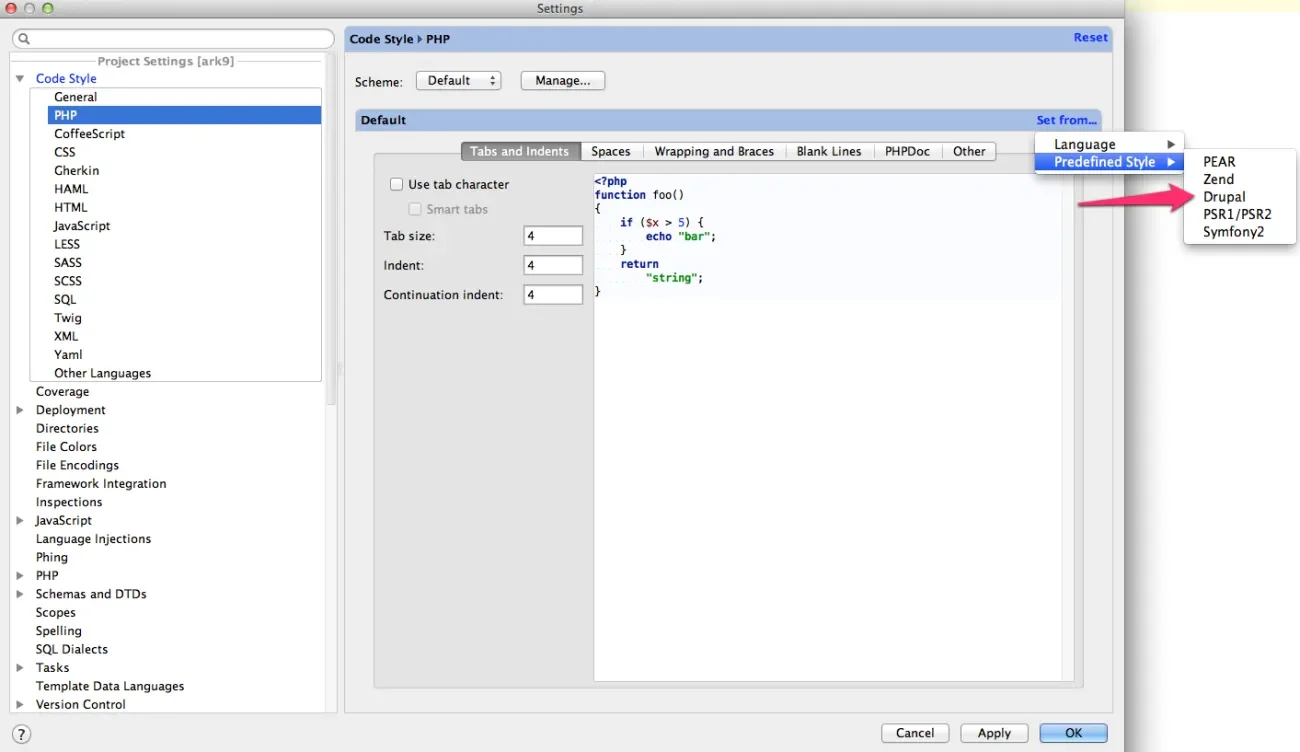Open the Scheme dropdown showing Default
This screenshot has height=752, width=1300.
pos(458,81)
